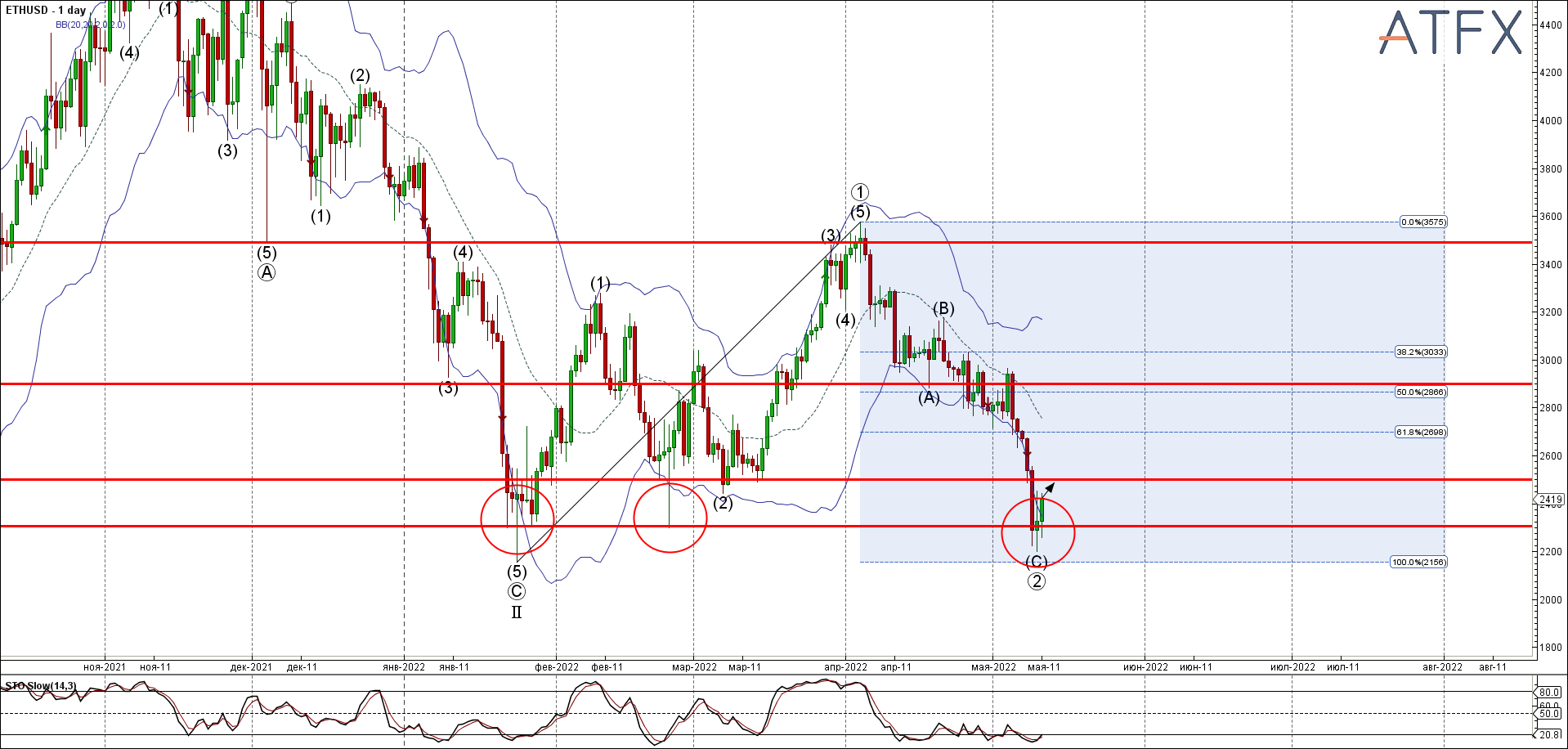This screenshot has width=1568, height=749.
Task: Click the авг-2022 date label
Action: [x=1442, y=667]
